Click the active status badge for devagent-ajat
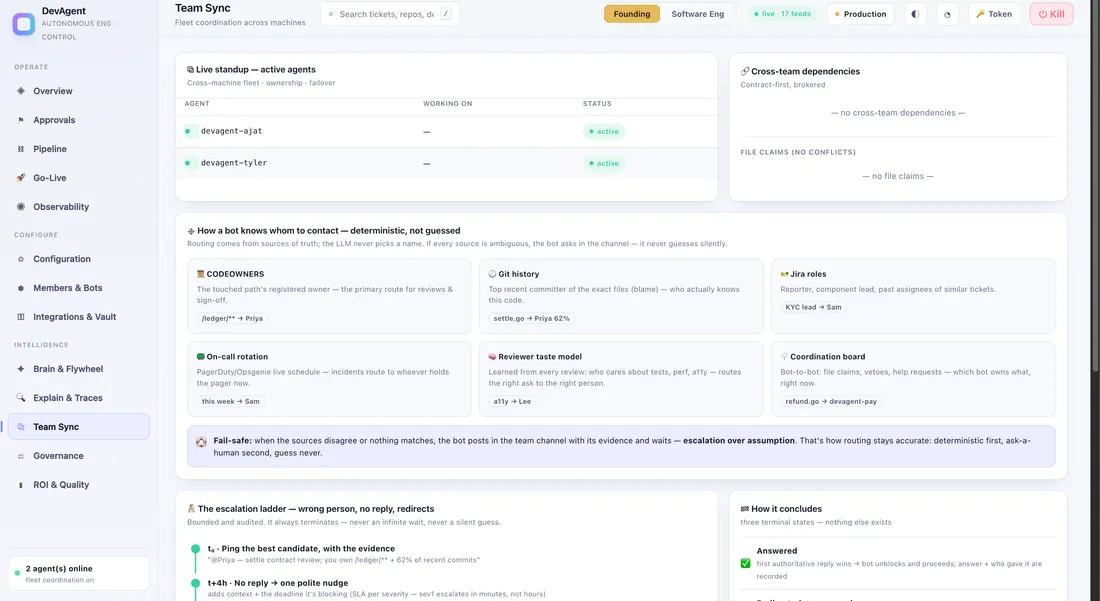This screenshot has width=1100, height=601. (x=604, y=131)
